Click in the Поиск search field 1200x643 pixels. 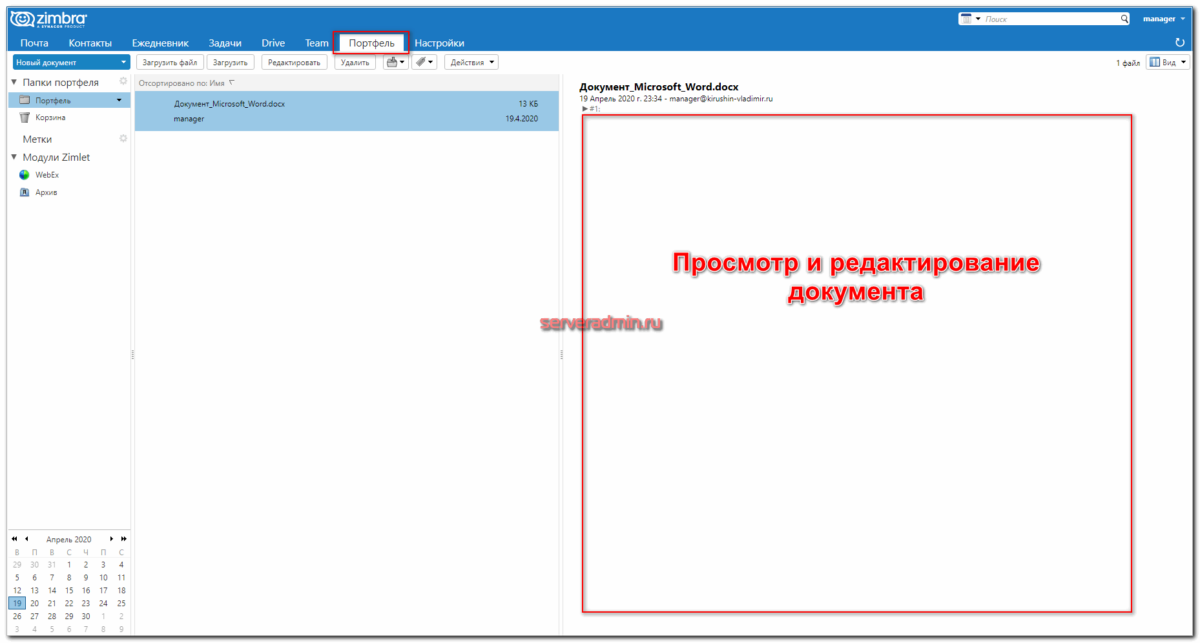click(x=1050, y=19)
